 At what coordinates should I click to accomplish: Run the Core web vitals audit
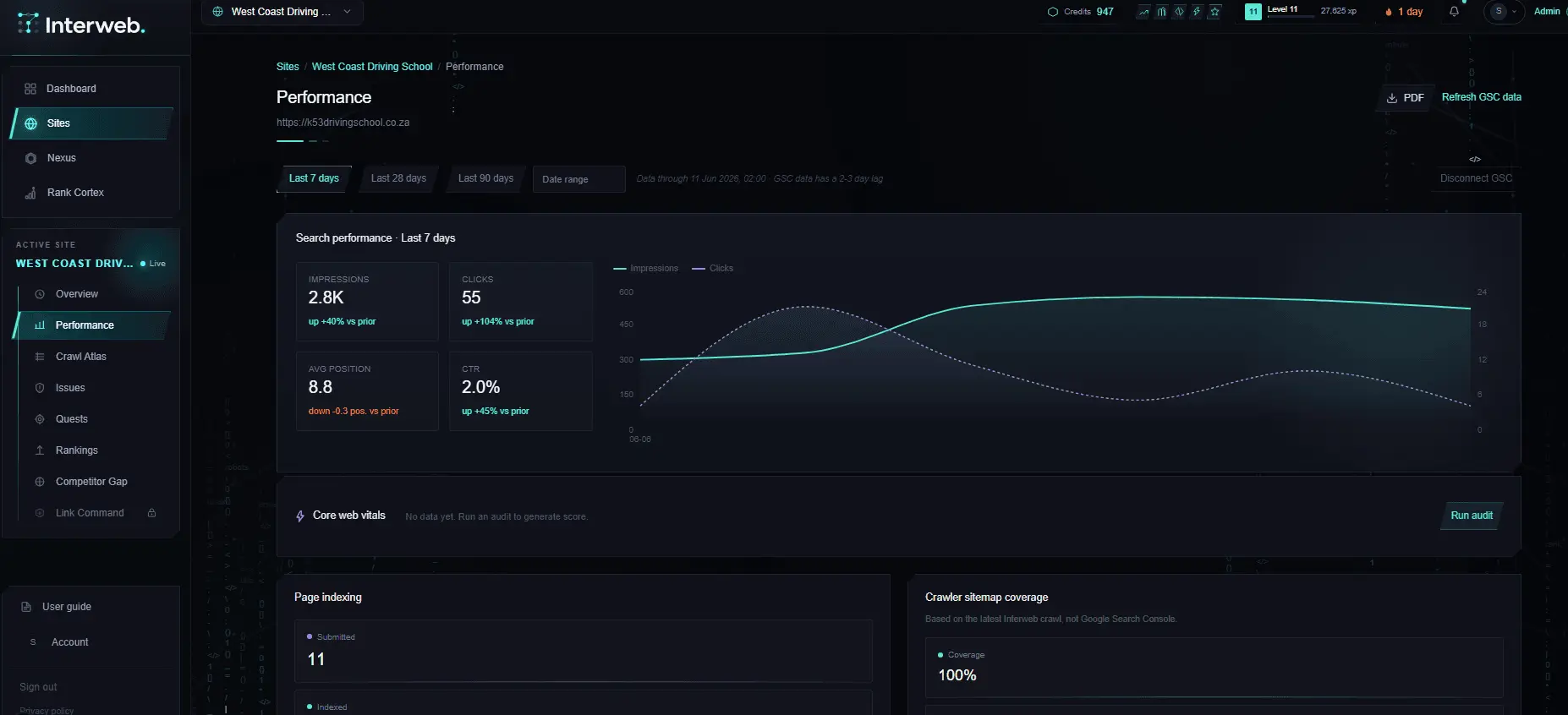(x=1472, y=516)
